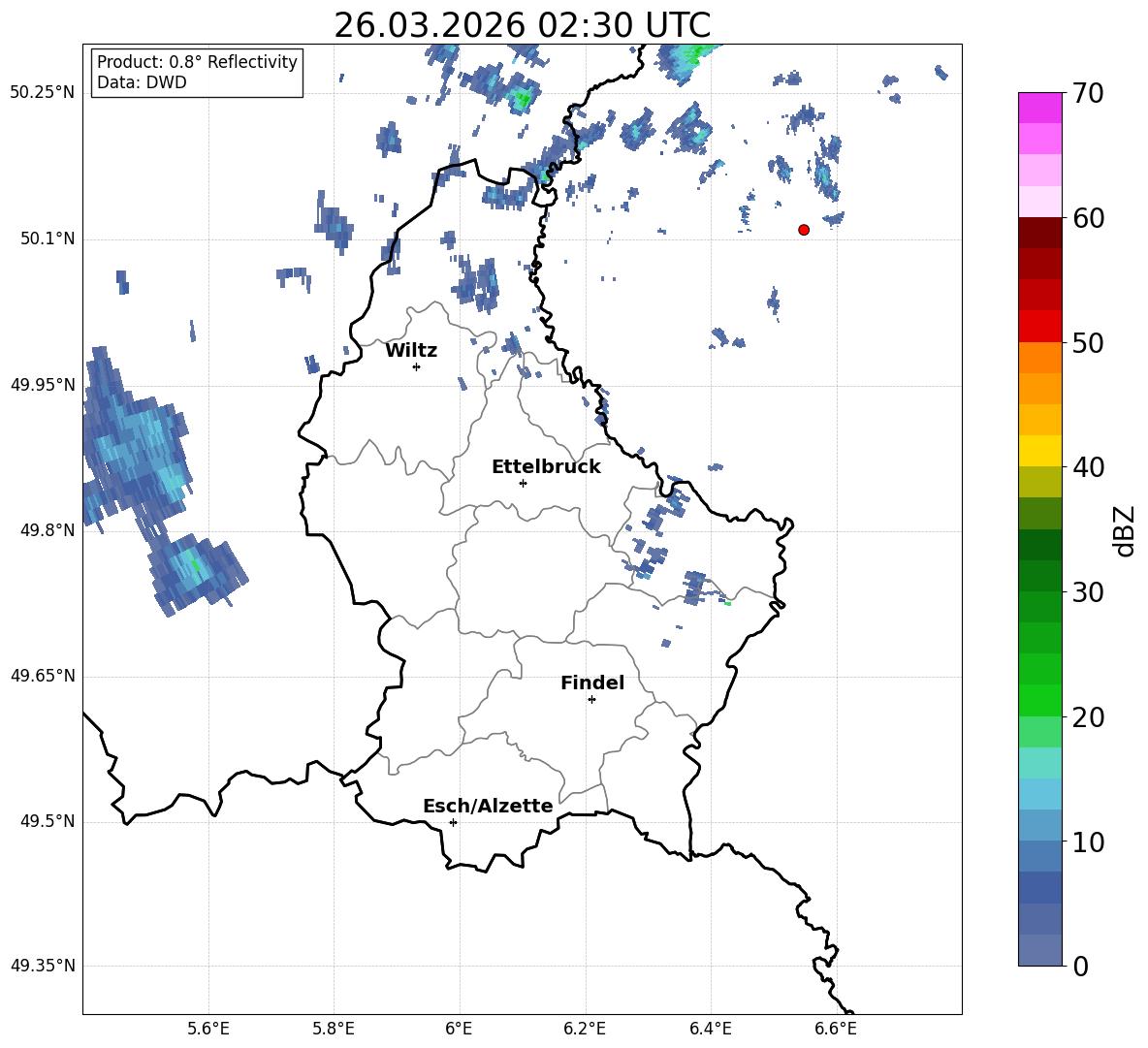Click the 20 tick on colorbar
The height and width of the screenshot is (1048, 1148).
(1088, 717)
